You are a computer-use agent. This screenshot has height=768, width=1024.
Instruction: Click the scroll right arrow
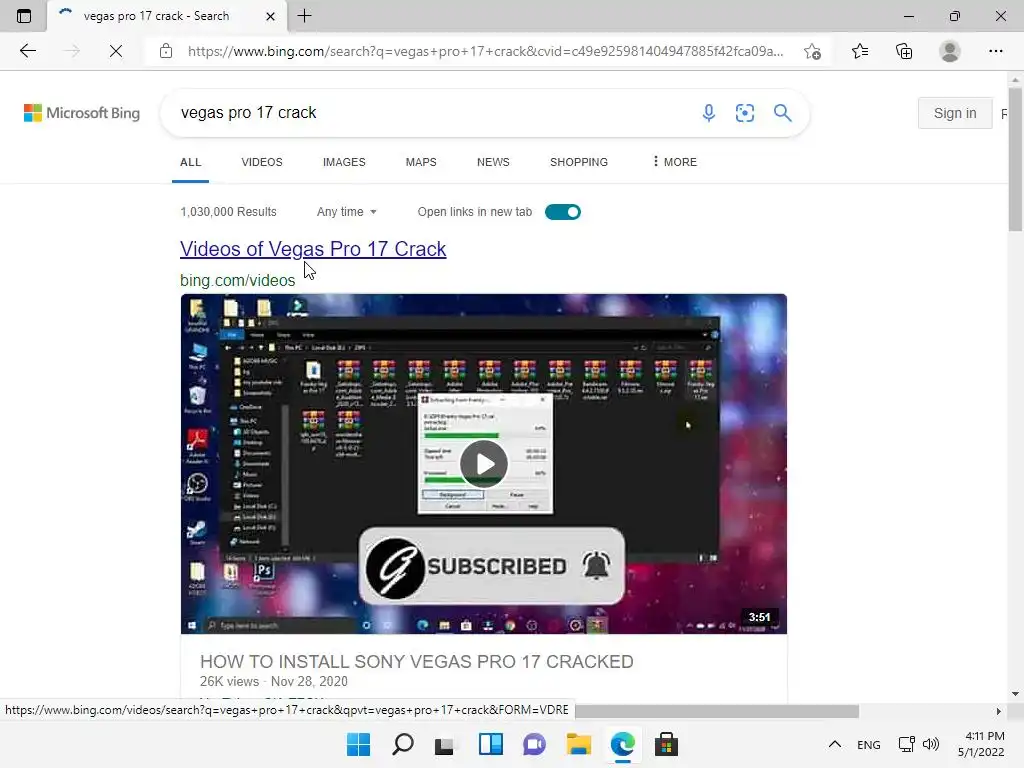pyautogui.click(x=998, y=711)
